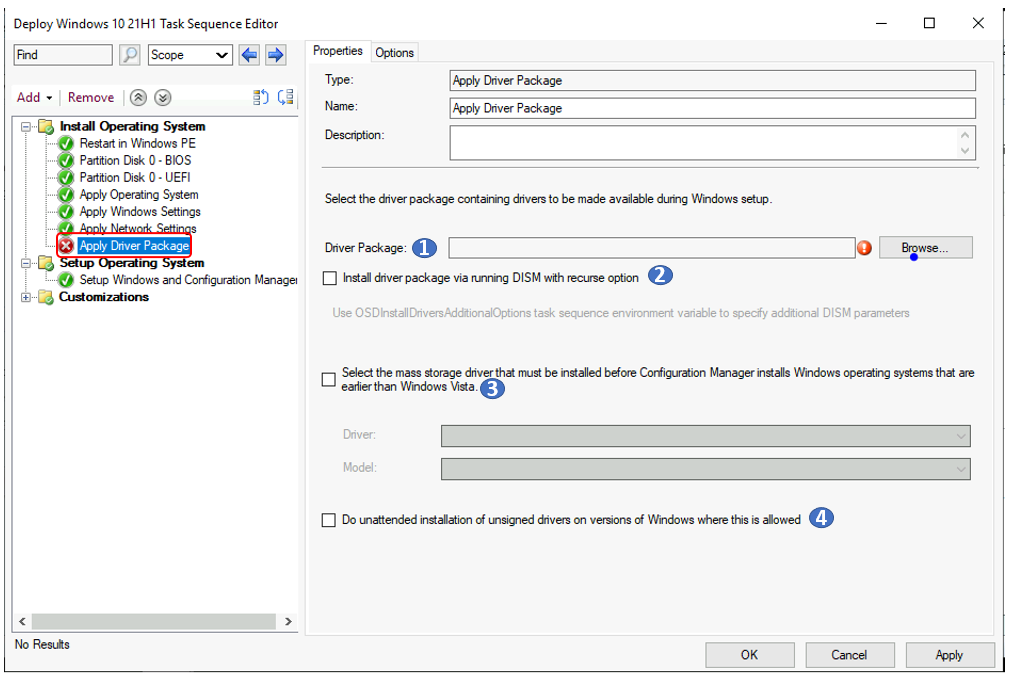This screenshot has width=1010, height=676.
Task: Select Apply Windows Settings step
Action: pyautogui.click(x=140, y=211)
